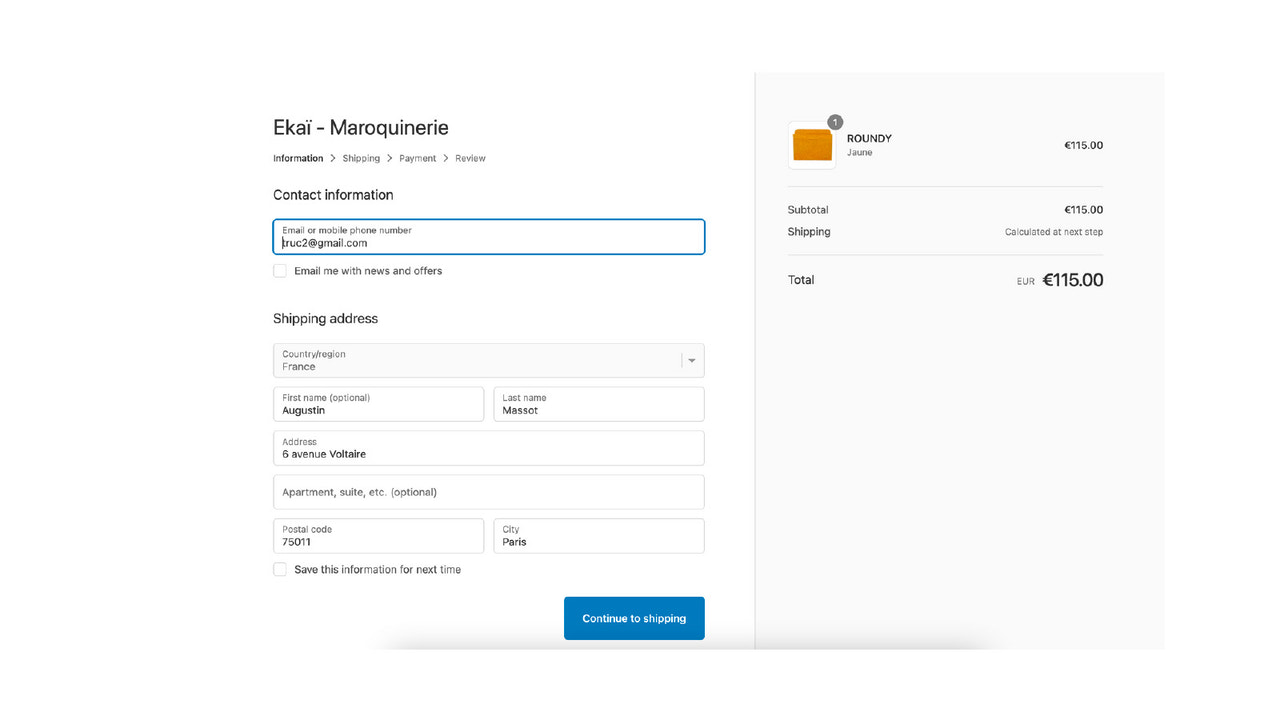The width and height of the screenshot is (1280, 720).
Task: Select the Review breadcrumb step
Action: click(470, 158)
